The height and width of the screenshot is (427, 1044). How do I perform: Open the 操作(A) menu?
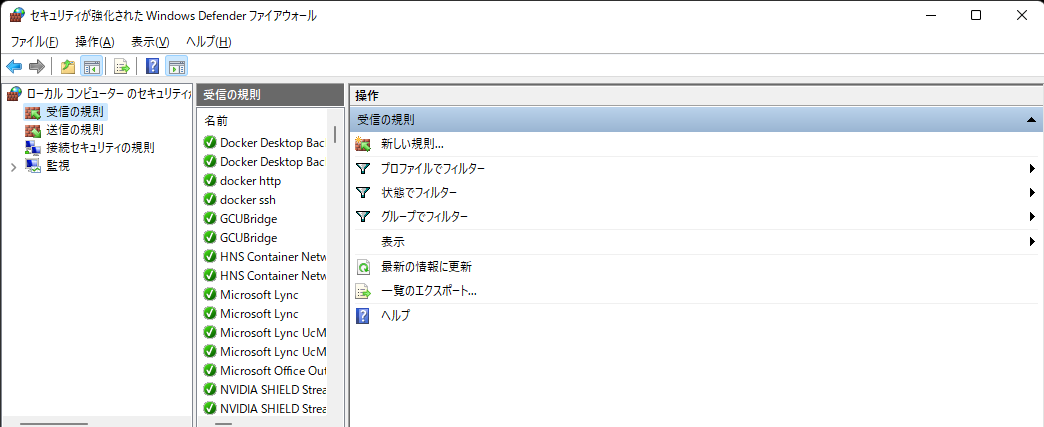94,41
